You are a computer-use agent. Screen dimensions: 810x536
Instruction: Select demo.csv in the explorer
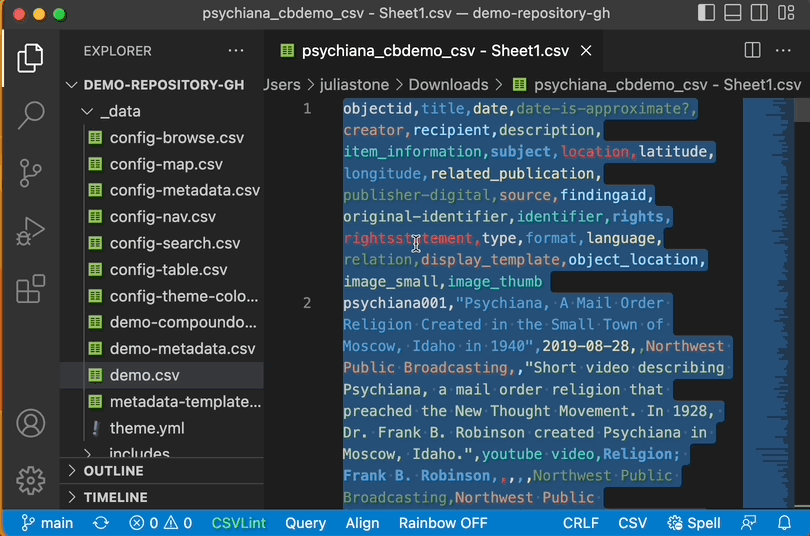(x=162, y=375)
